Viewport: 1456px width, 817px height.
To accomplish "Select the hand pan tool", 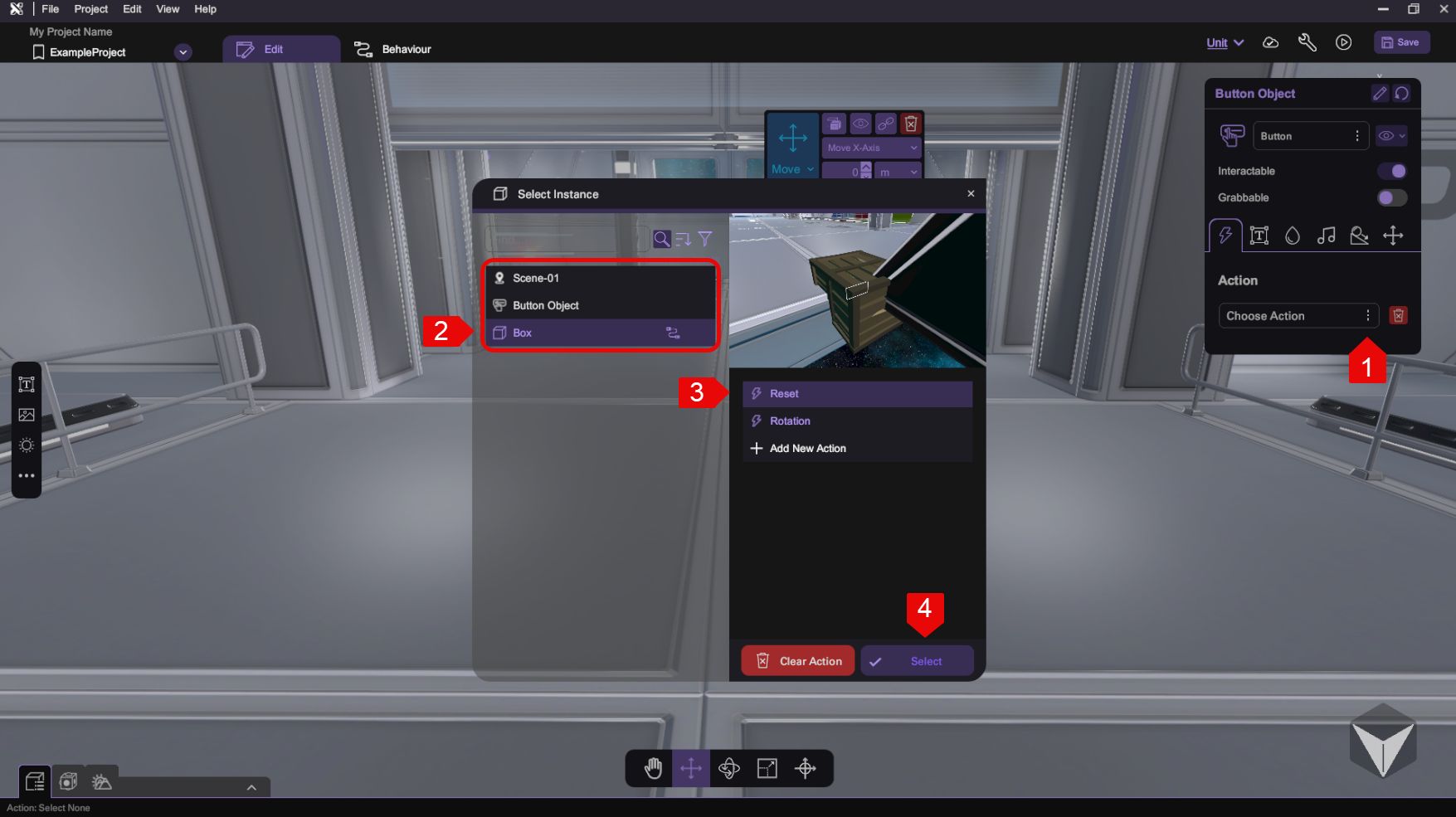I will pyautogui.click(x=653, y=768).
